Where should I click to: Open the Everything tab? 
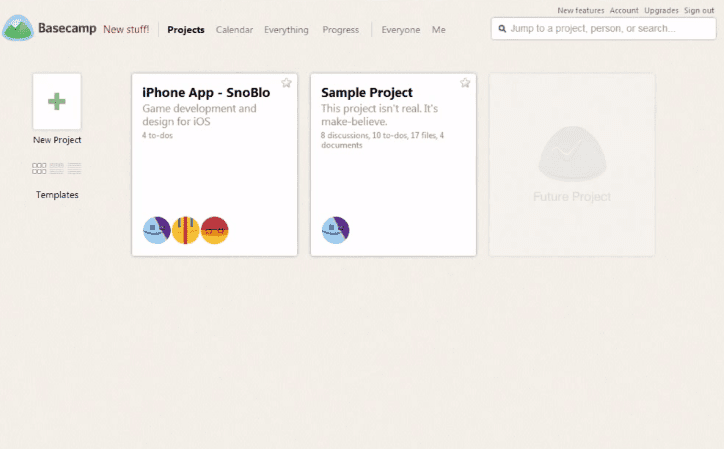(286, 30)
